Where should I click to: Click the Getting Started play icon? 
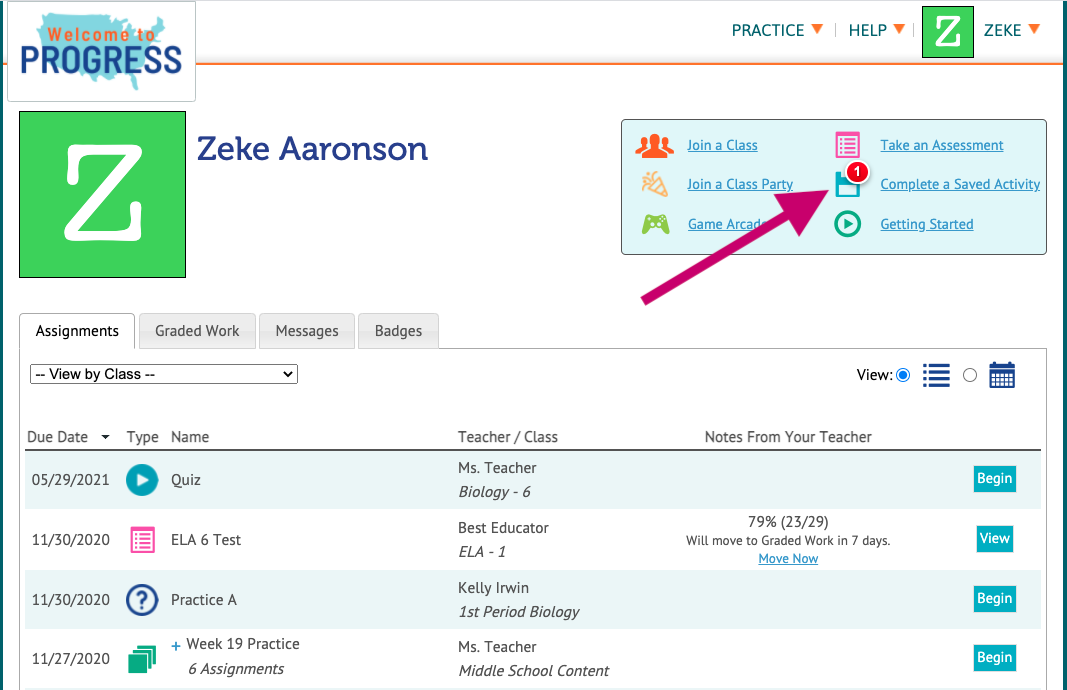pos(847,224)
